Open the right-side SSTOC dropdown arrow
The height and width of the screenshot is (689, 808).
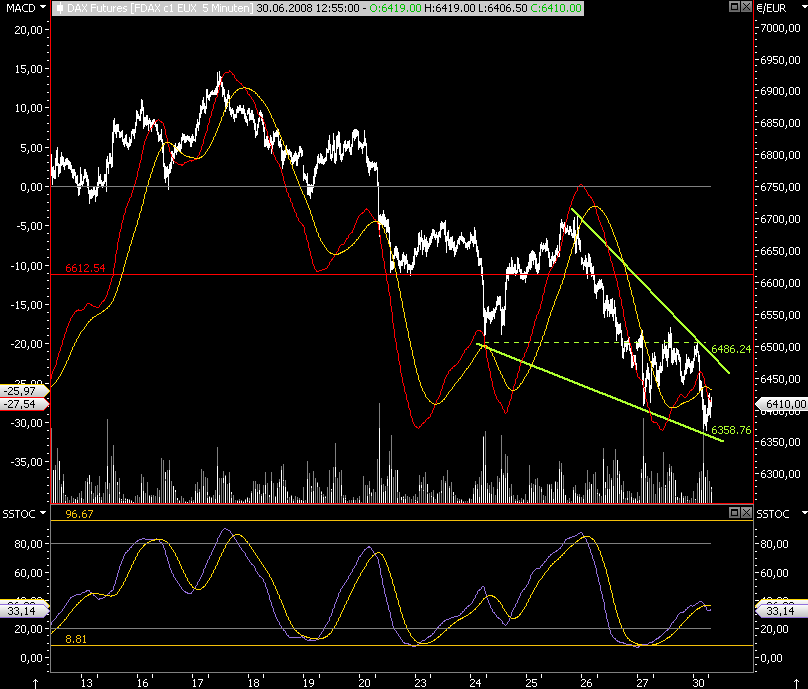pos(804,513)
